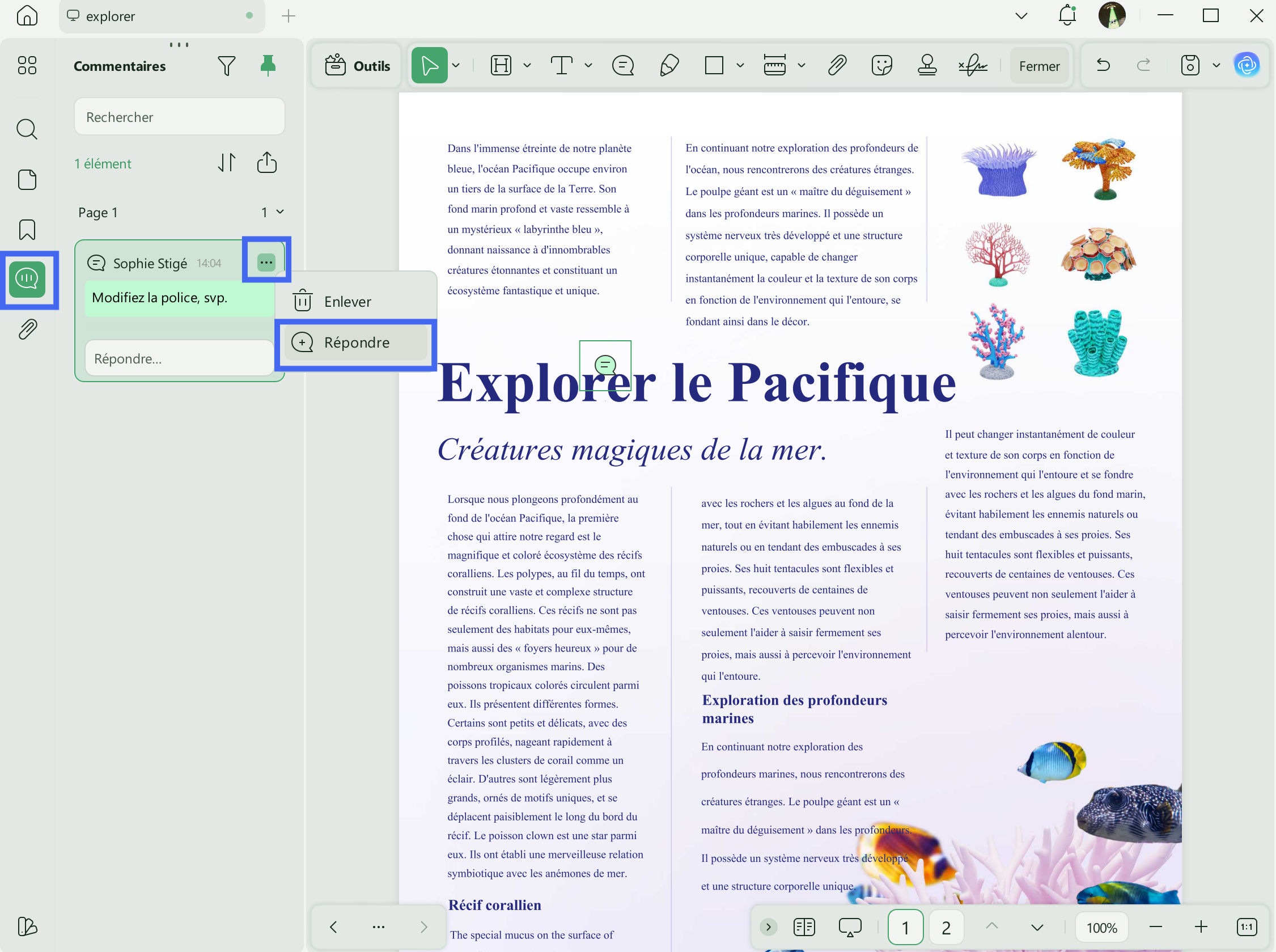Expand the Page 1 comment count dropdown
Screen dimensions: 1276x952
(x=273, y=212)
